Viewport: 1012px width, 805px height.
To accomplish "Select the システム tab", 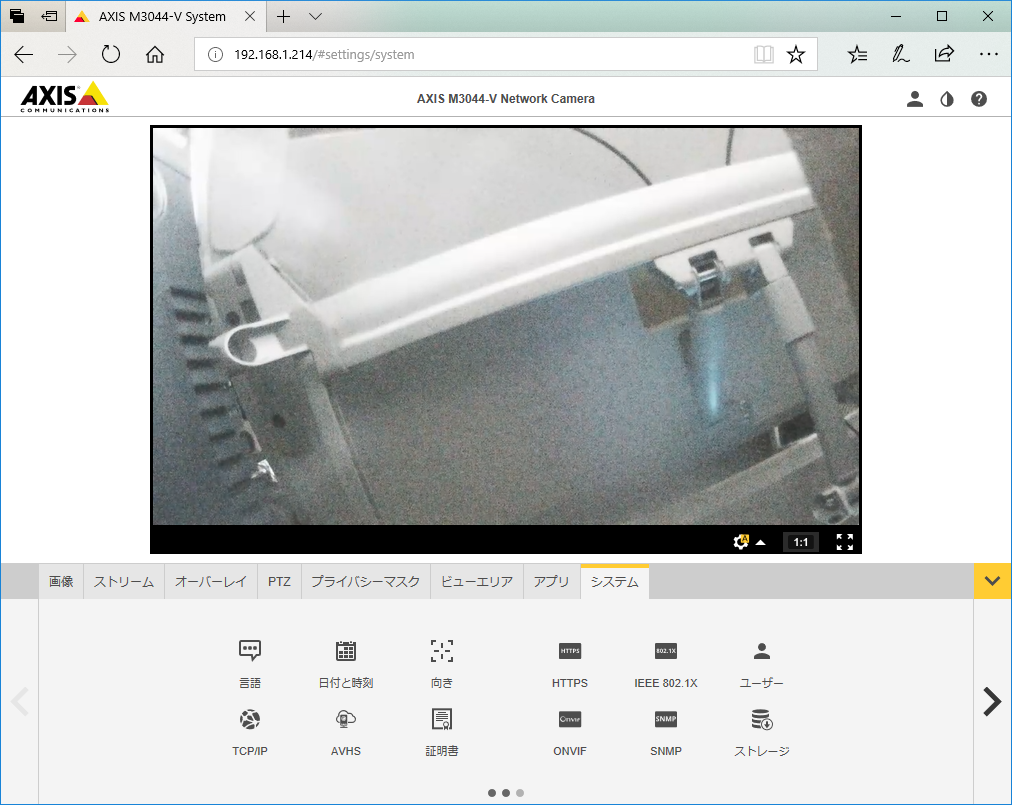I will (x=614, y=582).
